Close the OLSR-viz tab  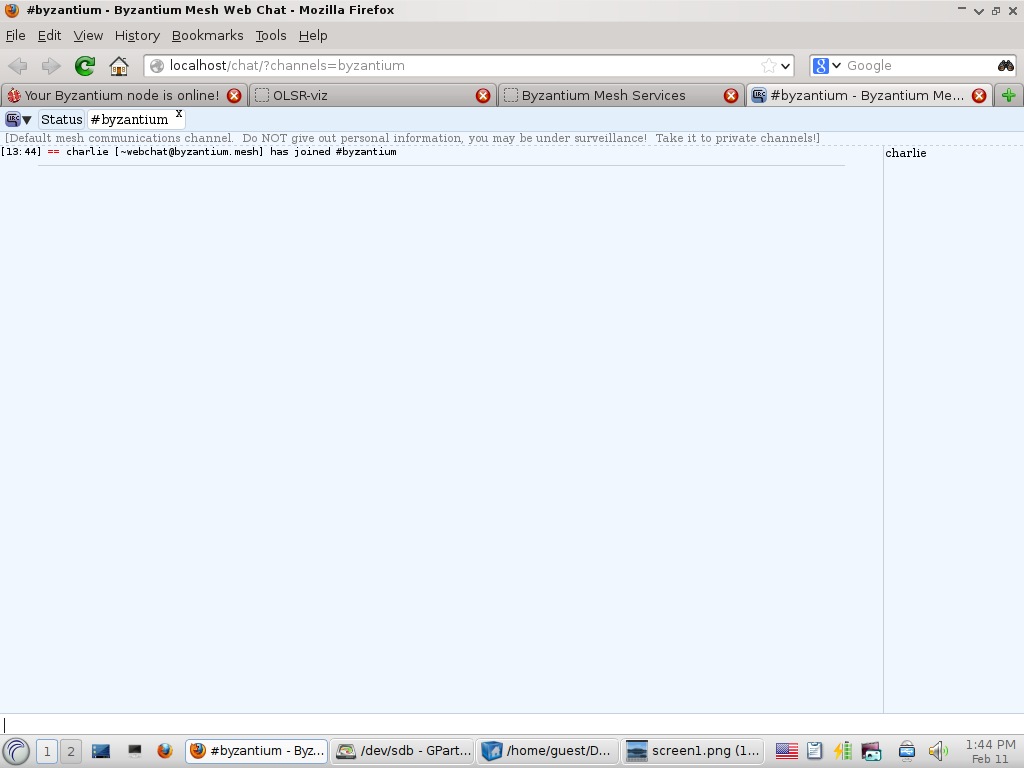[483, 95]
